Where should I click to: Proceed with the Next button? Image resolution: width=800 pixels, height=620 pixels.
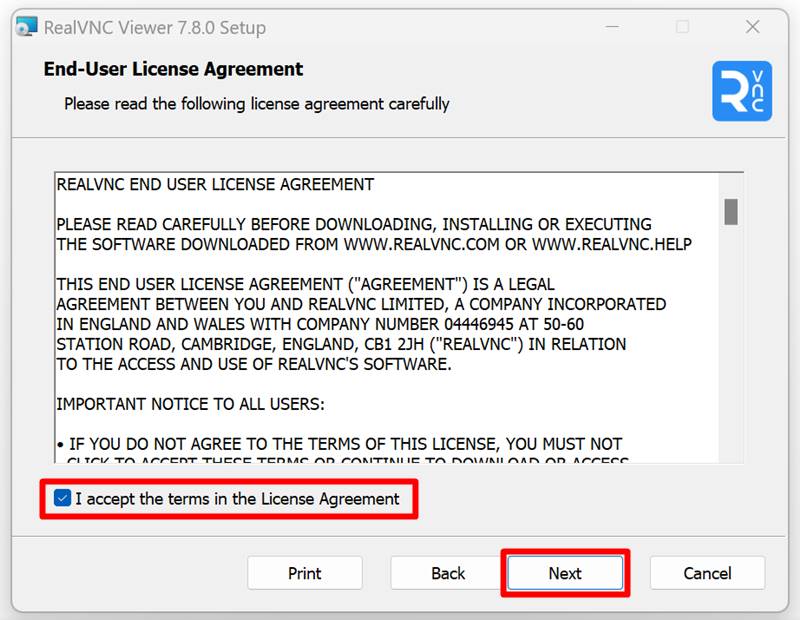565,573
